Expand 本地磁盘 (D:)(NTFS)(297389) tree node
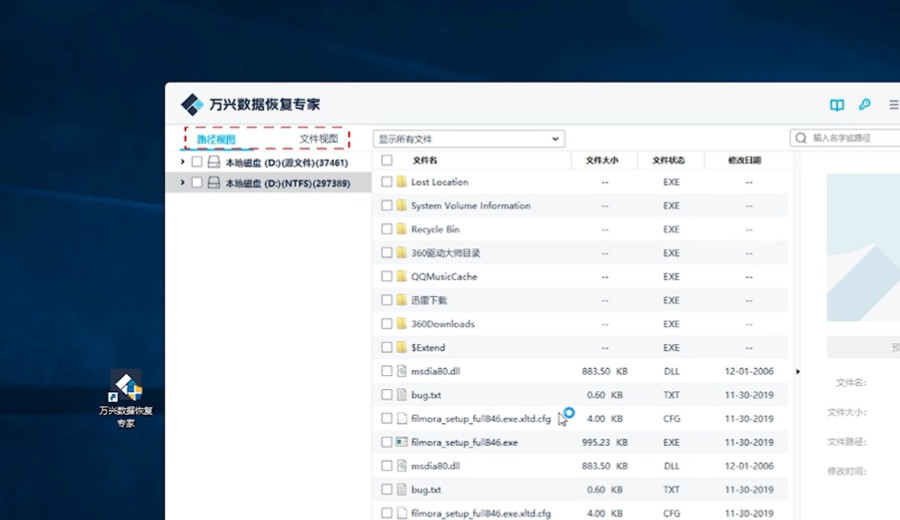Image resolution: width=900 pixels, height=520 pixels. pyautogui.click(x=183, y=183)
